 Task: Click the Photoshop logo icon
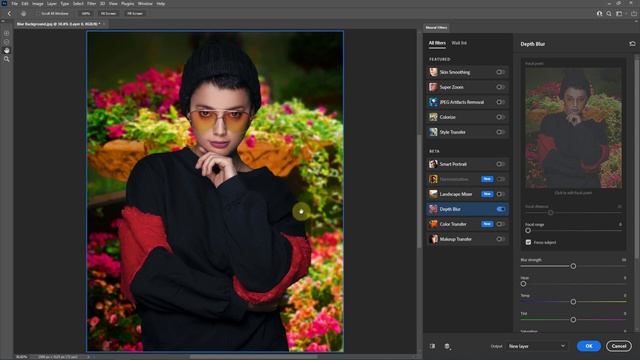[4, 3]
